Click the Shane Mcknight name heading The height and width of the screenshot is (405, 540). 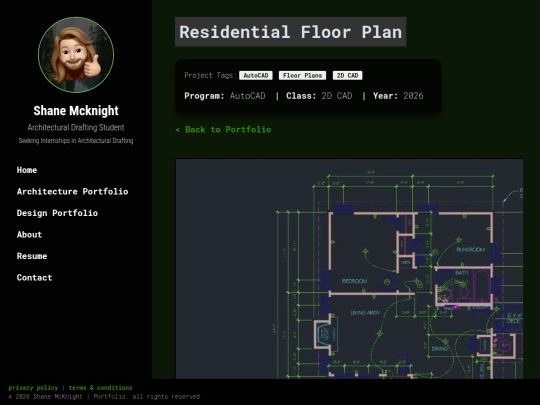[x=76, y=111]
